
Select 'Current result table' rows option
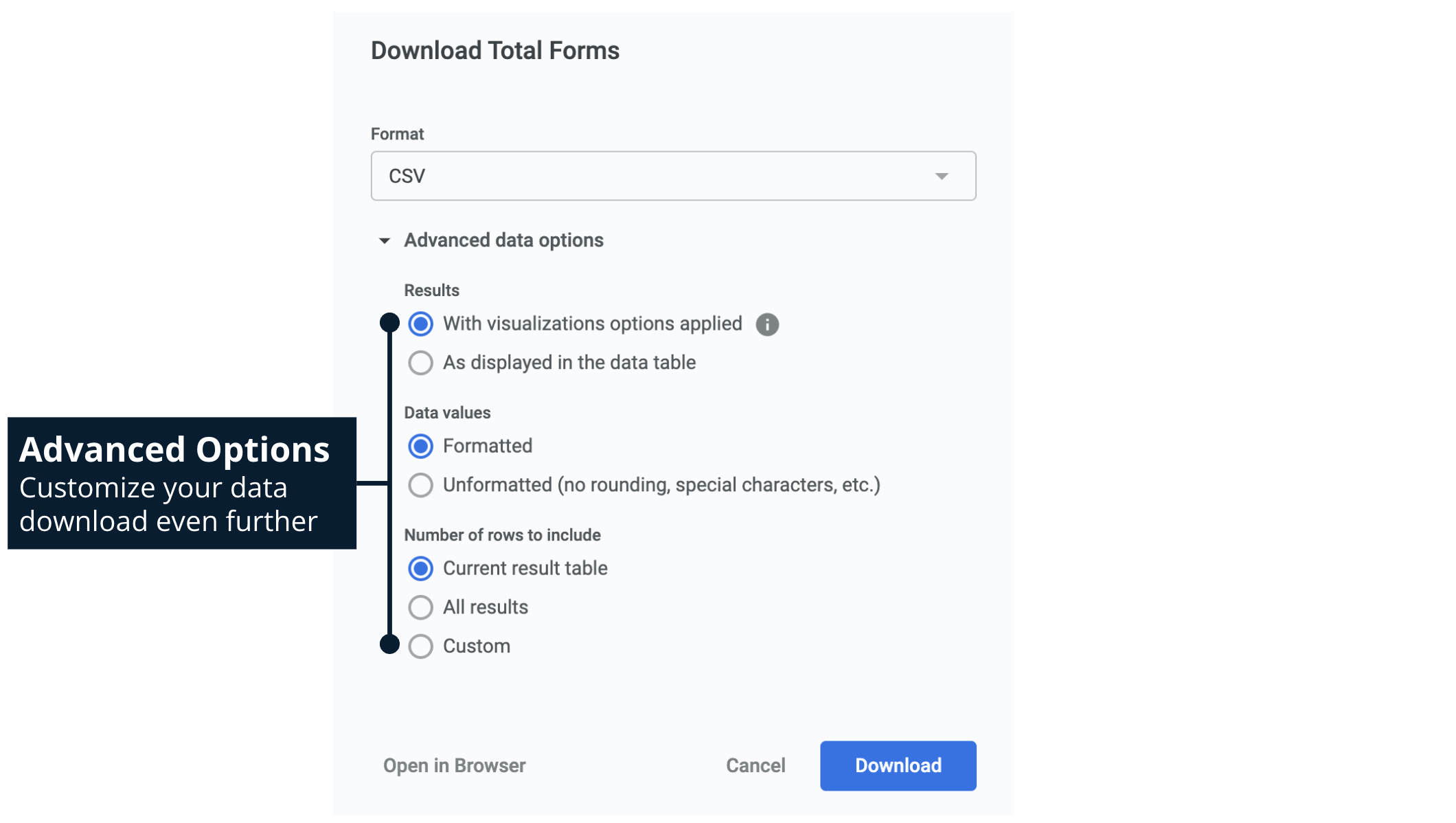point(421,569)
